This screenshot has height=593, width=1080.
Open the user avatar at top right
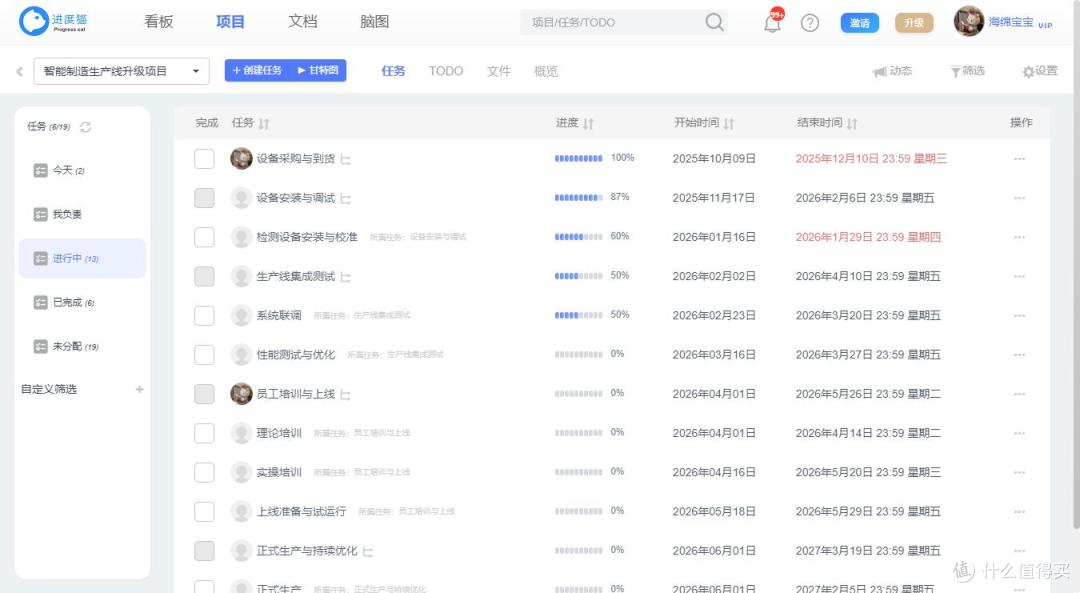pos(968,21)
